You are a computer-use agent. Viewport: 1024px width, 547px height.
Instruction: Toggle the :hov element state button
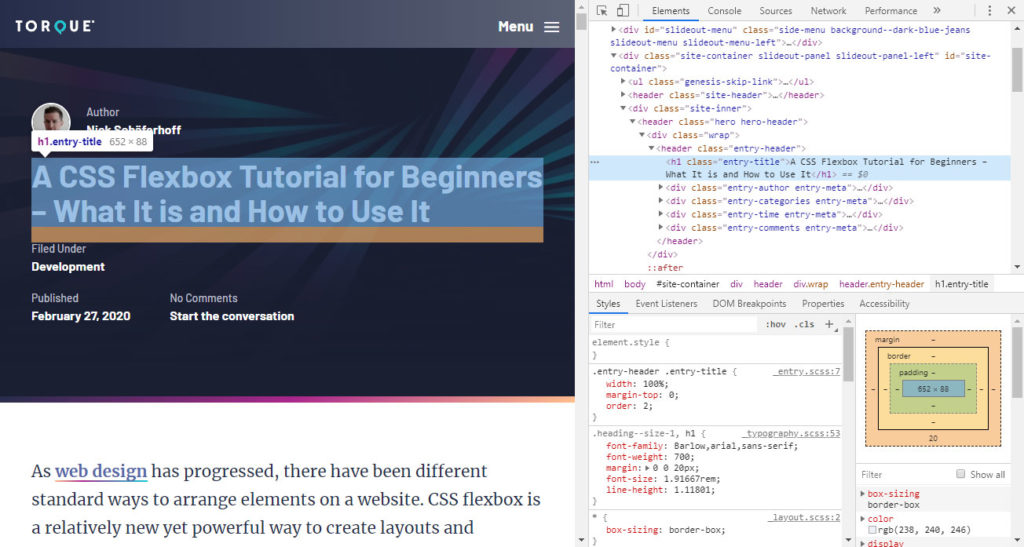[x=775, y=324]
